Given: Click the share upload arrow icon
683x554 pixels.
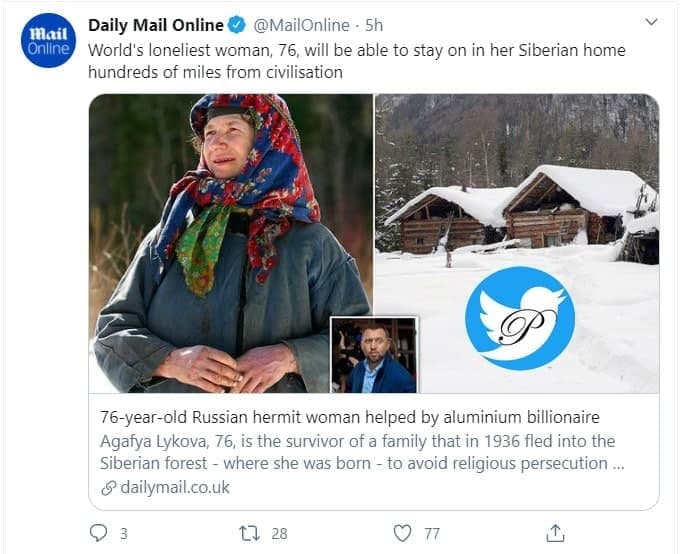Looking at the screenshot, I should pos(557,533).
